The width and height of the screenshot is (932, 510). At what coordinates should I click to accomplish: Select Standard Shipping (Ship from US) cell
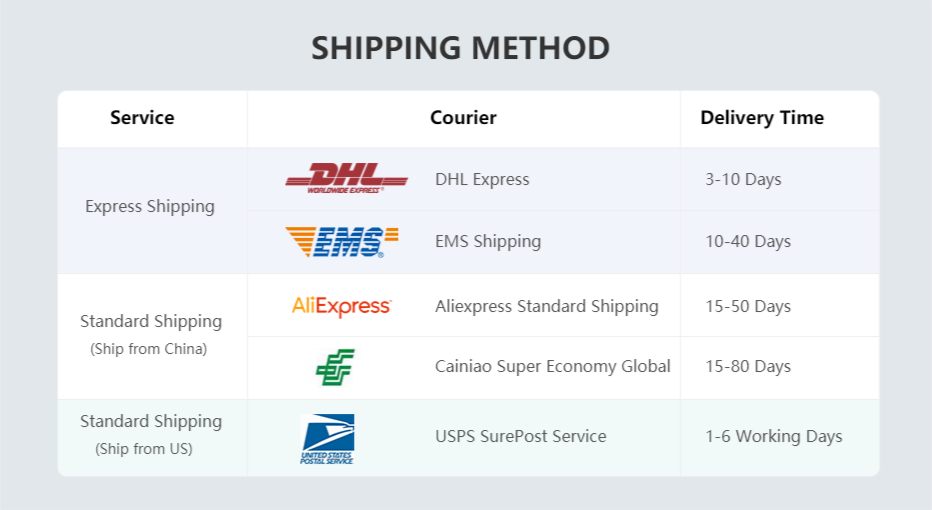[150, 434]
